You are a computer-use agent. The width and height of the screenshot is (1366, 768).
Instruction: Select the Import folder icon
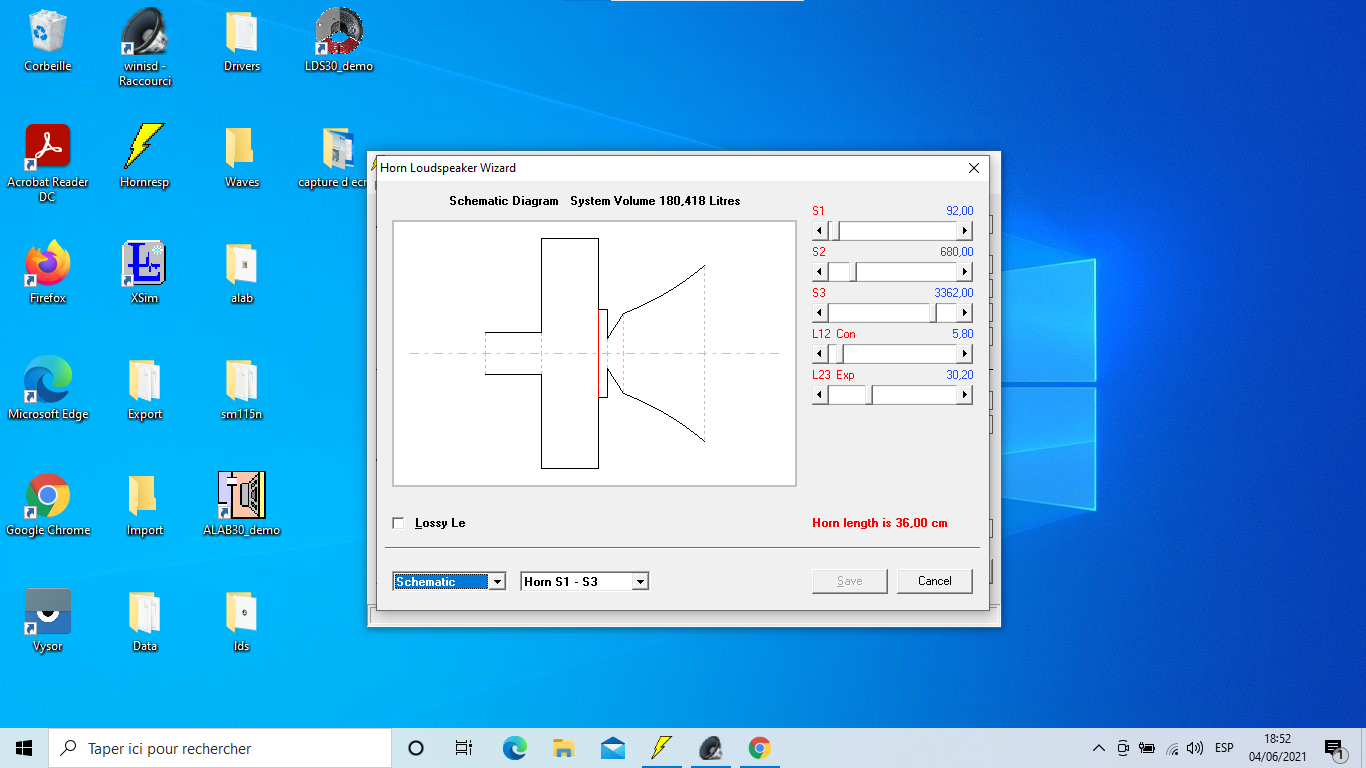coord(145,503)
